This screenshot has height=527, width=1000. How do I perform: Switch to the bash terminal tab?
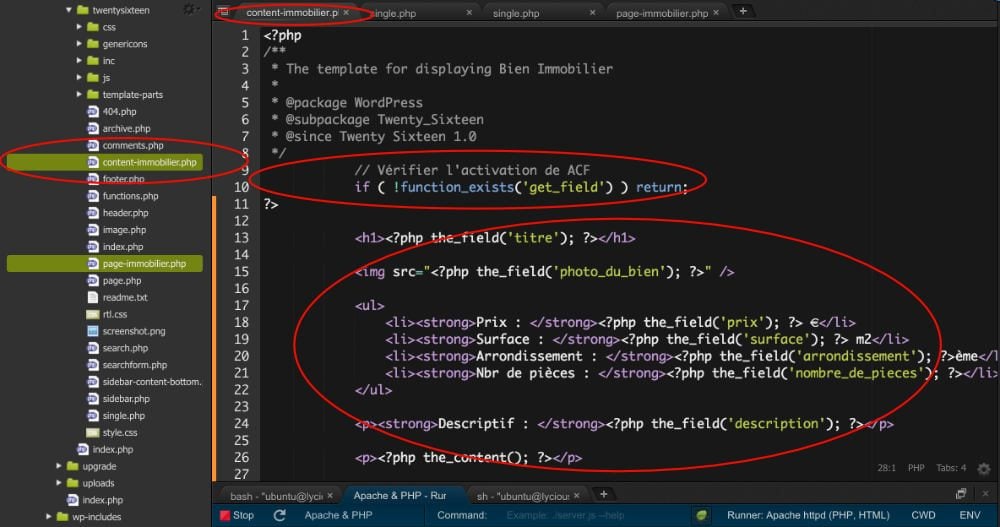click(x=276, y=495)
